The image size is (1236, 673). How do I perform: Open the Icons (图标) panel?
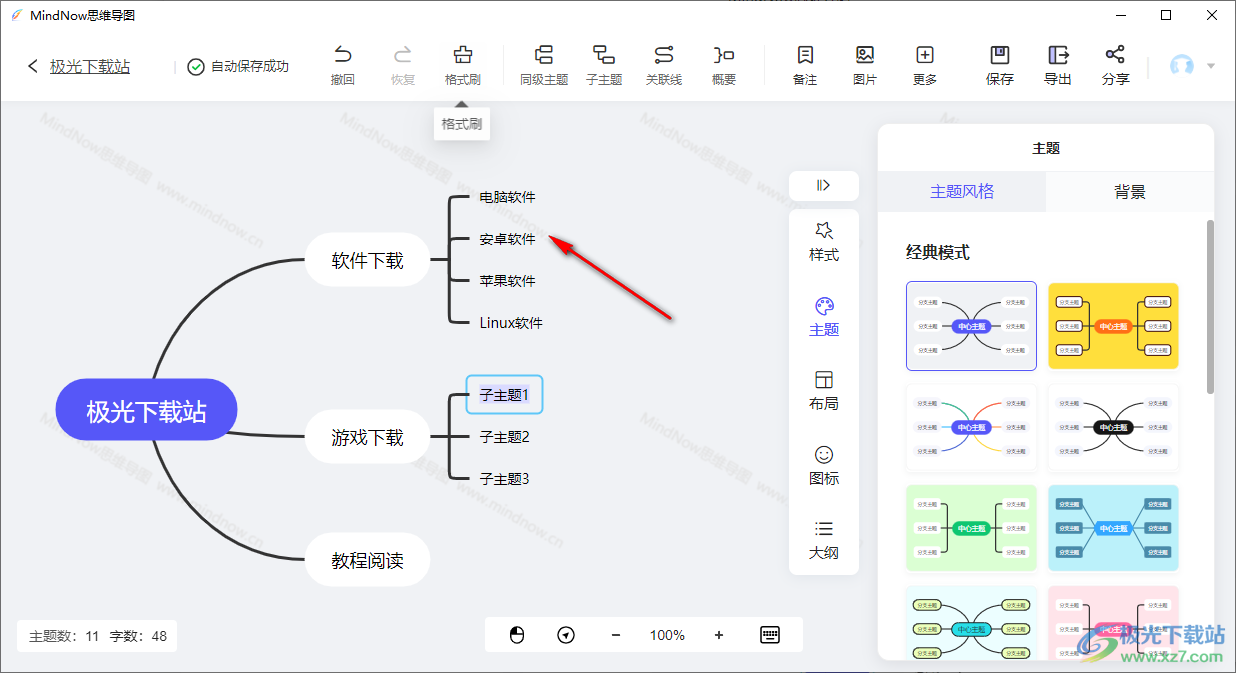pyautogui.click(x=824, y=465)
